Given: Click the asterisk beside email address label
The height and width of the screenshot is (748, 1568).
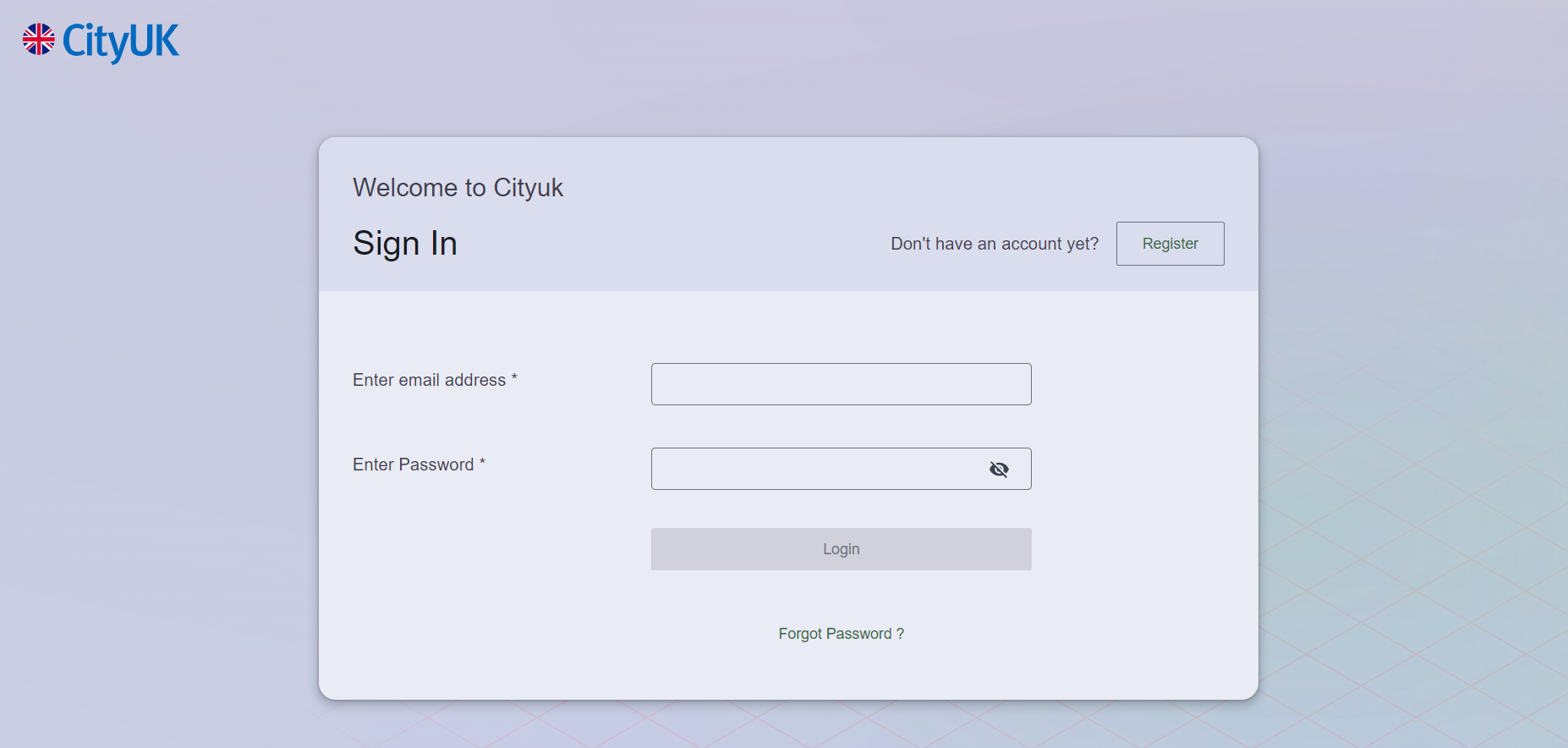Looking at the screenshot, I should (514, 378).
